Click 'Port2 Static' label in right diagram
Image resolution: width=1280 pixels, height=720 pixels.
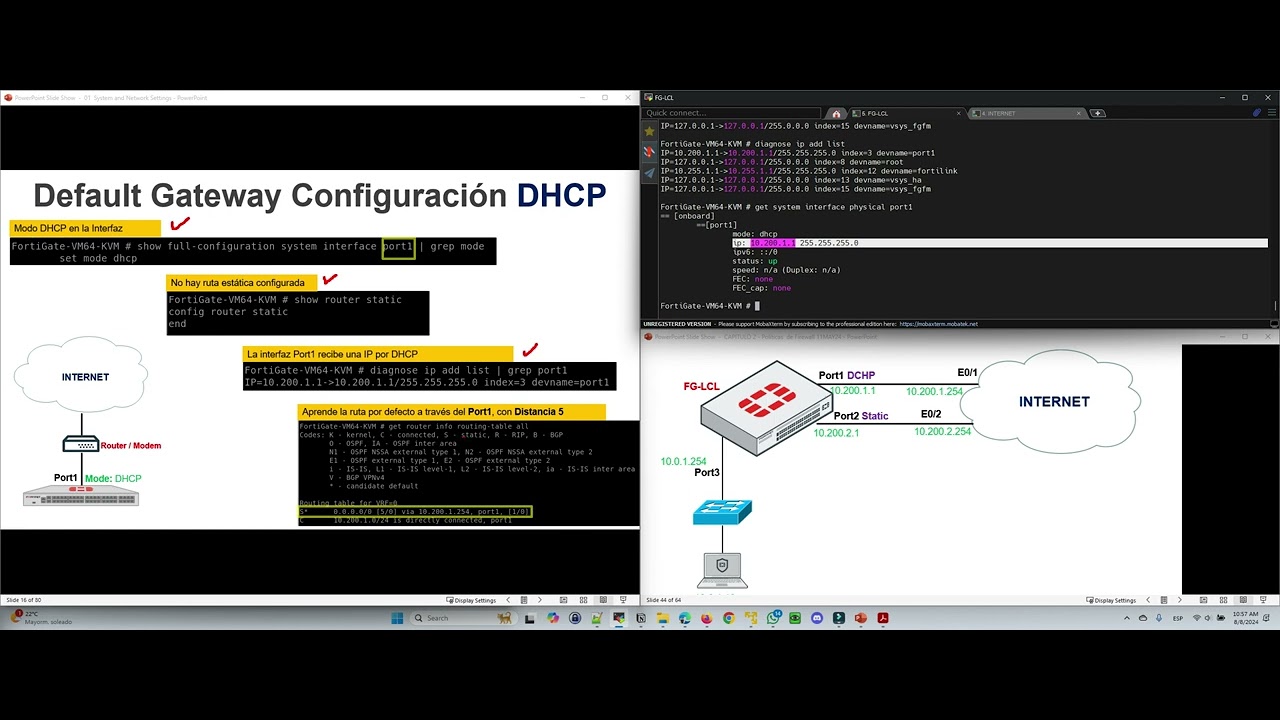pos(860,416)
